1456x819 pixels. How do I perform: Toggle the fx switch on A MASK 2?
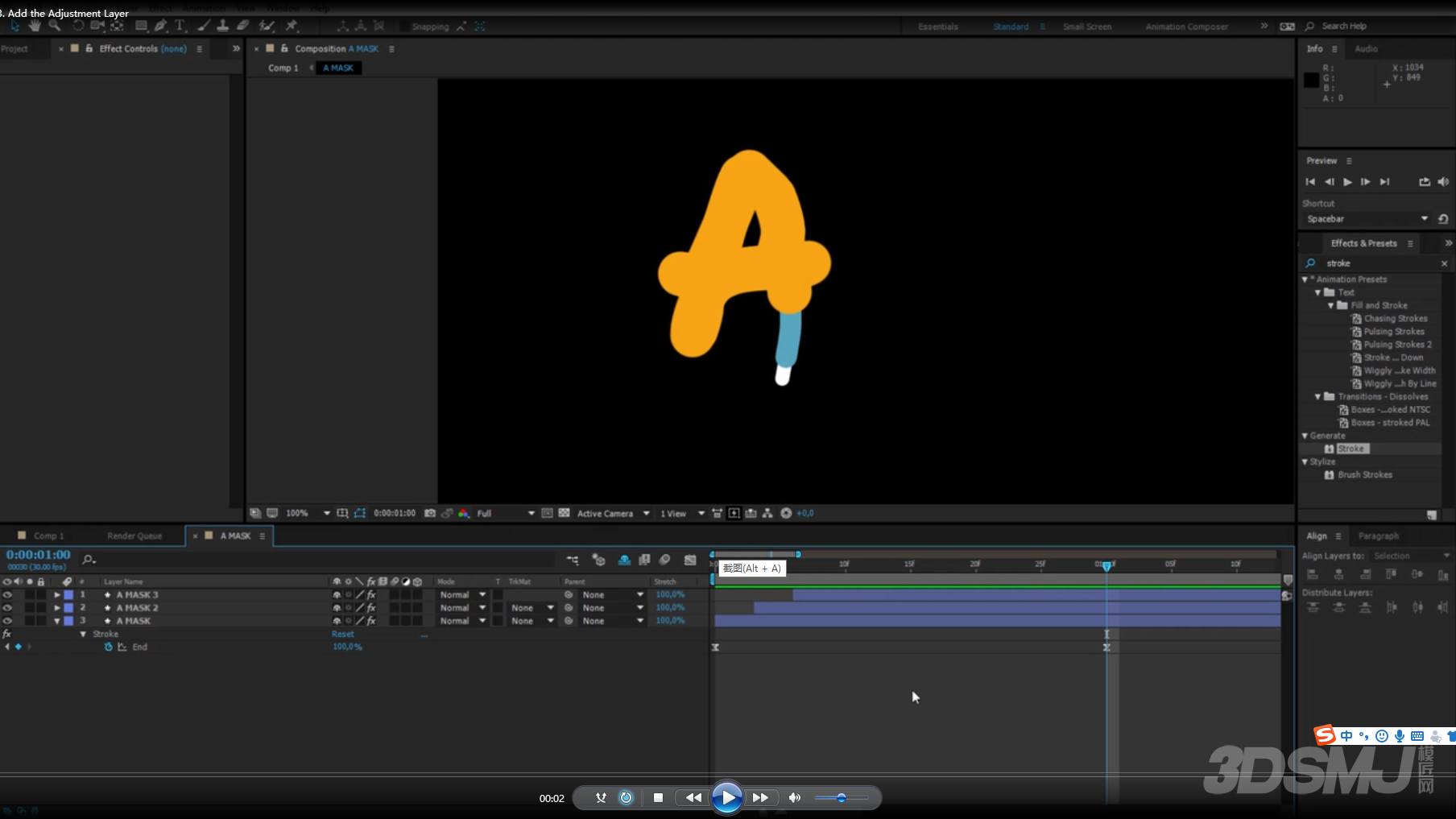[371, 608]
